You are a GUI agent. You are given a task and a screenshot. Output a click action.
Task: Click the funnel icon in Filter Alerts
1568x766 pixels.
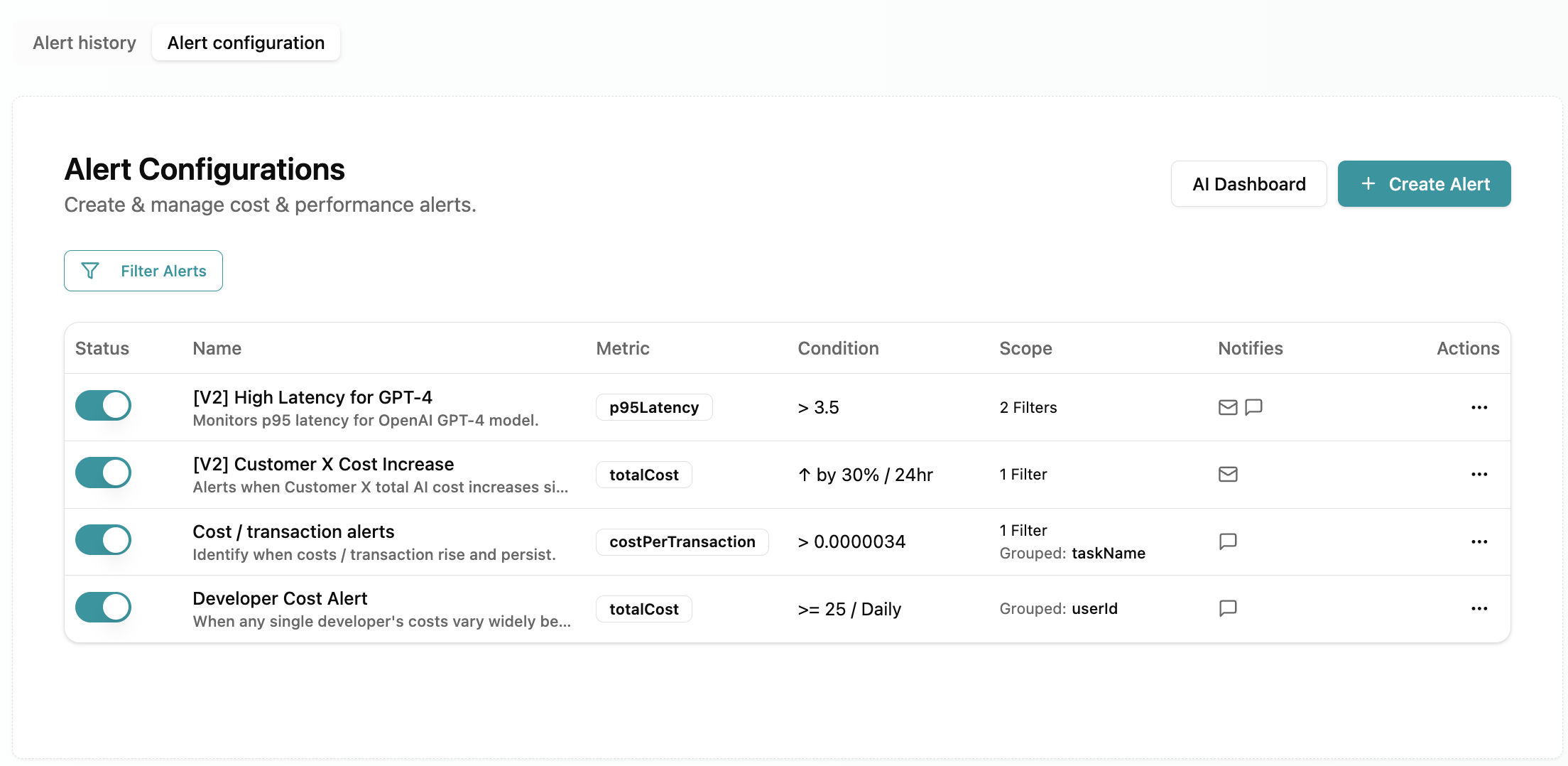[x=90, y=271]
